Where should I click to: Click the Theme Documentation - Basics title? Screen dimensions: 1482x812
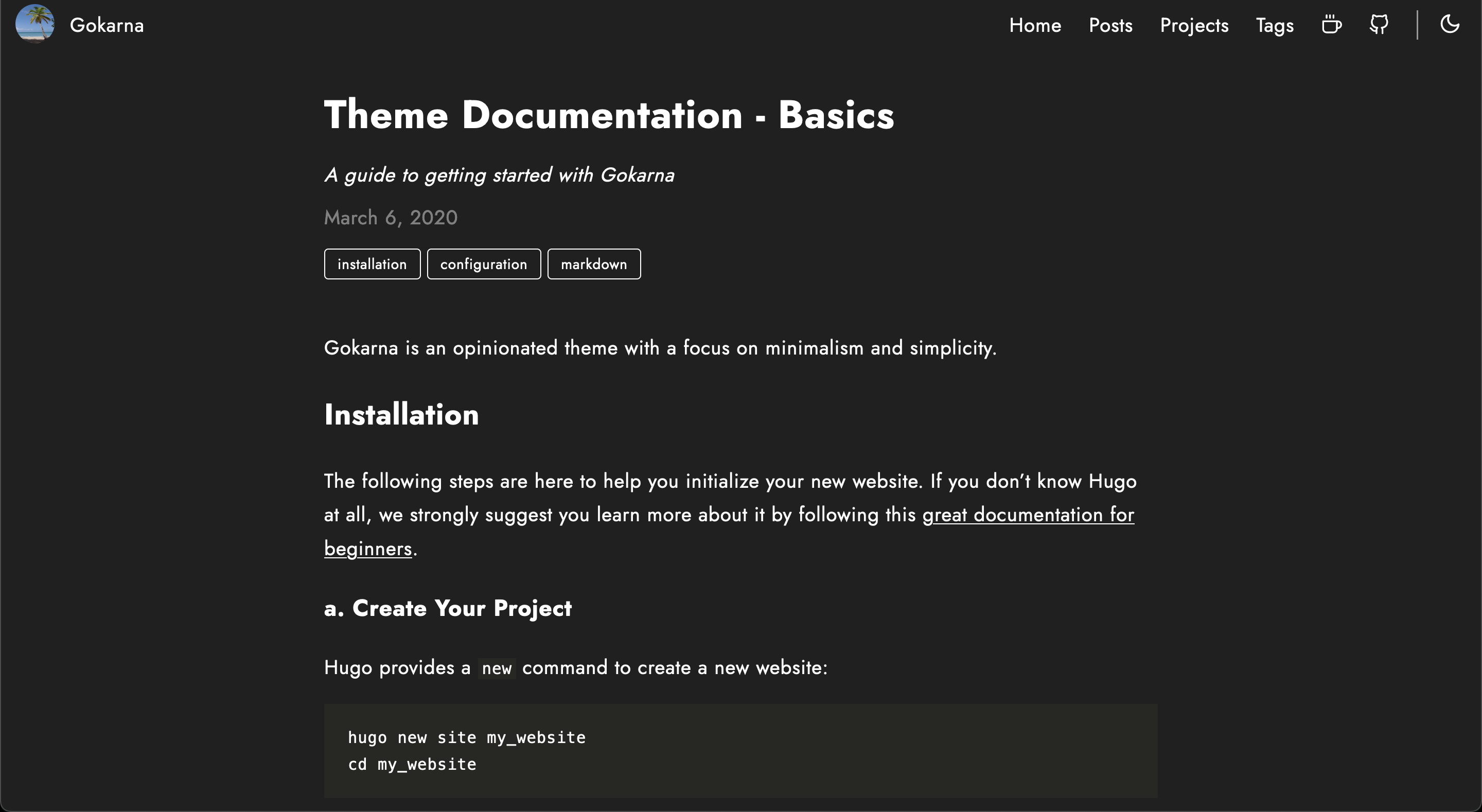[609, 115]
